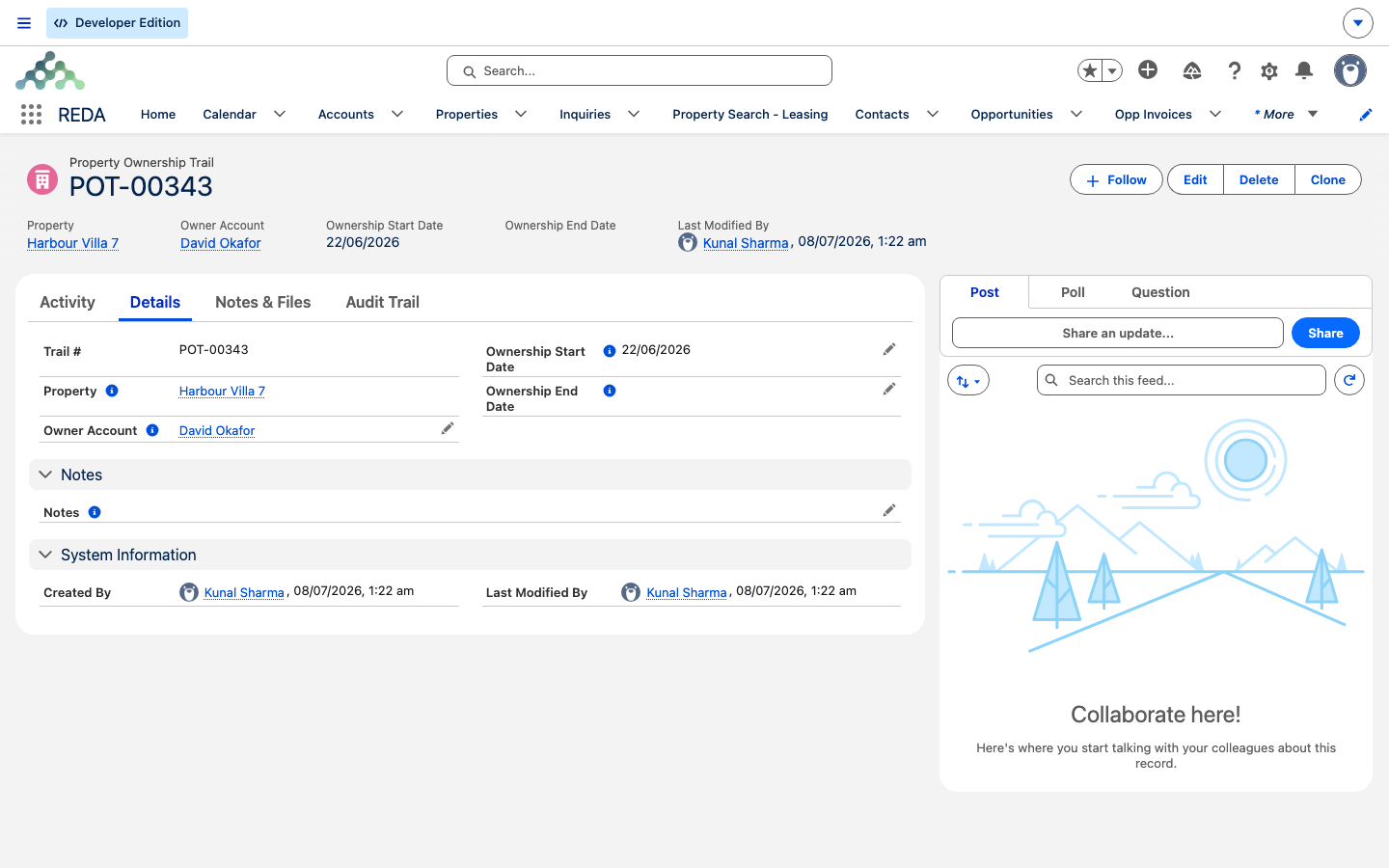Screen dimensions: 1389x868
Task: Select the Question tab in Chatter
Action: click(x=1160, y=292)
